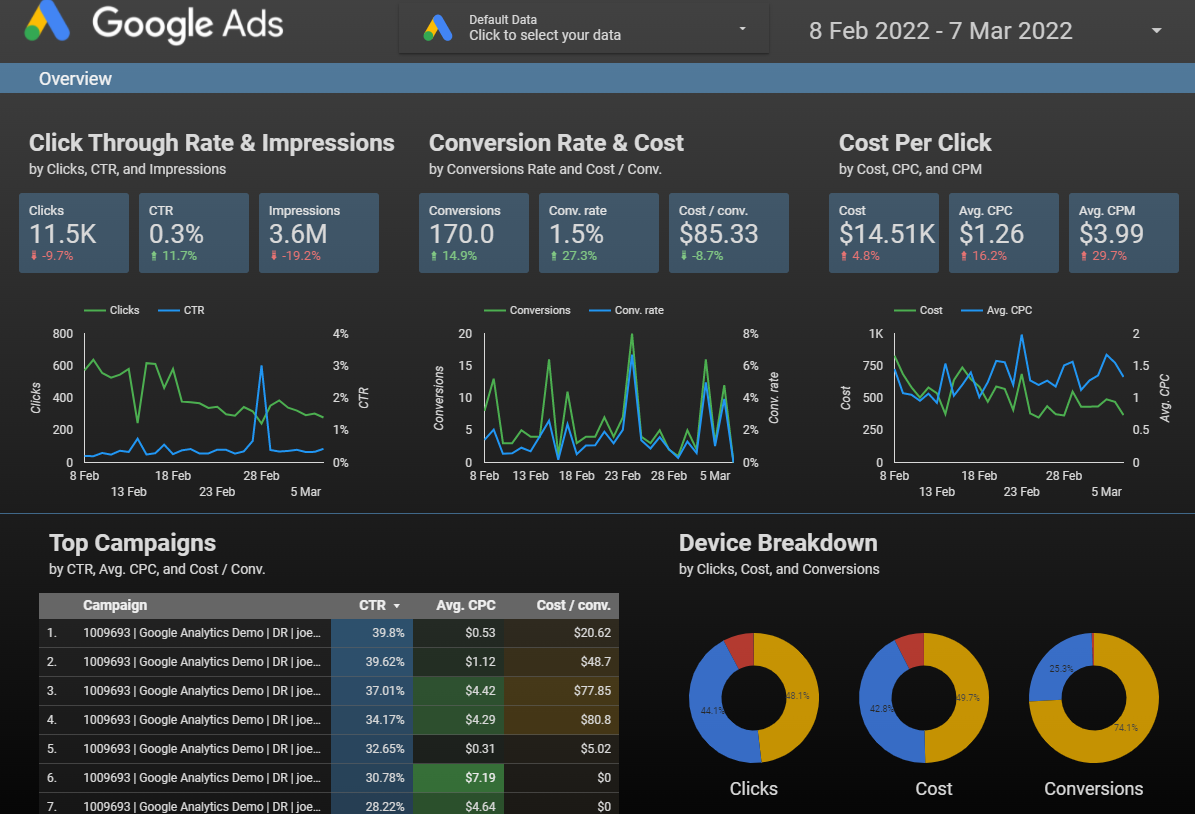Click the up arrow beside 14.9% conversions change
1195x814 pixels.
pyautogui.click(x=434, y=256)
